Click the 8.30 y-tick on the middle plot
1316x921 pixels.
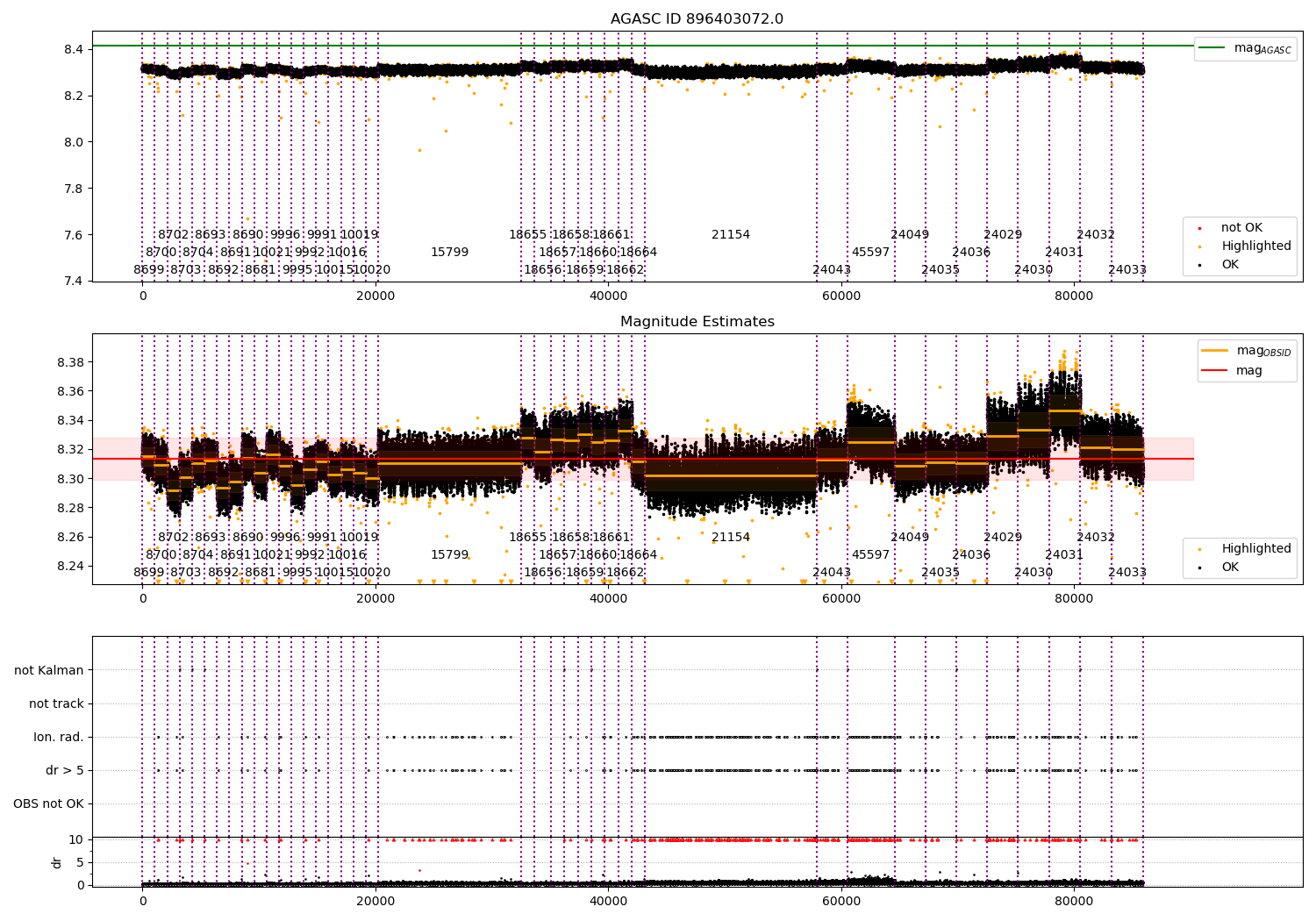(70, 479)
